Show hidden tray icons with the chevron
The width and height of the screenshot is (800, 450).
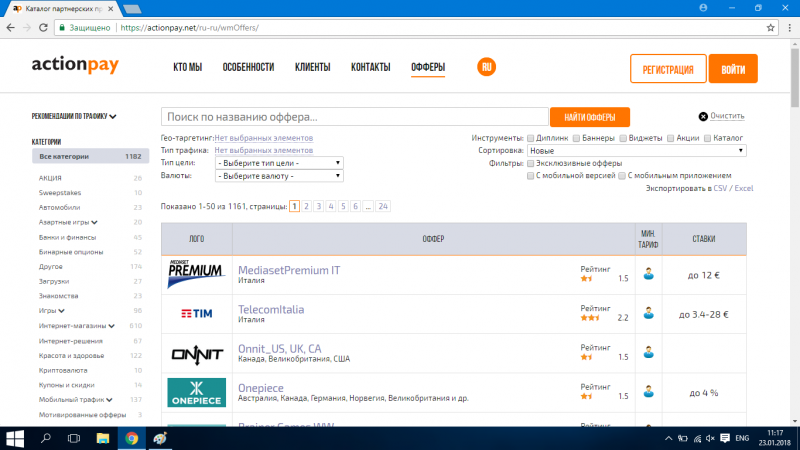pos(668,438)
